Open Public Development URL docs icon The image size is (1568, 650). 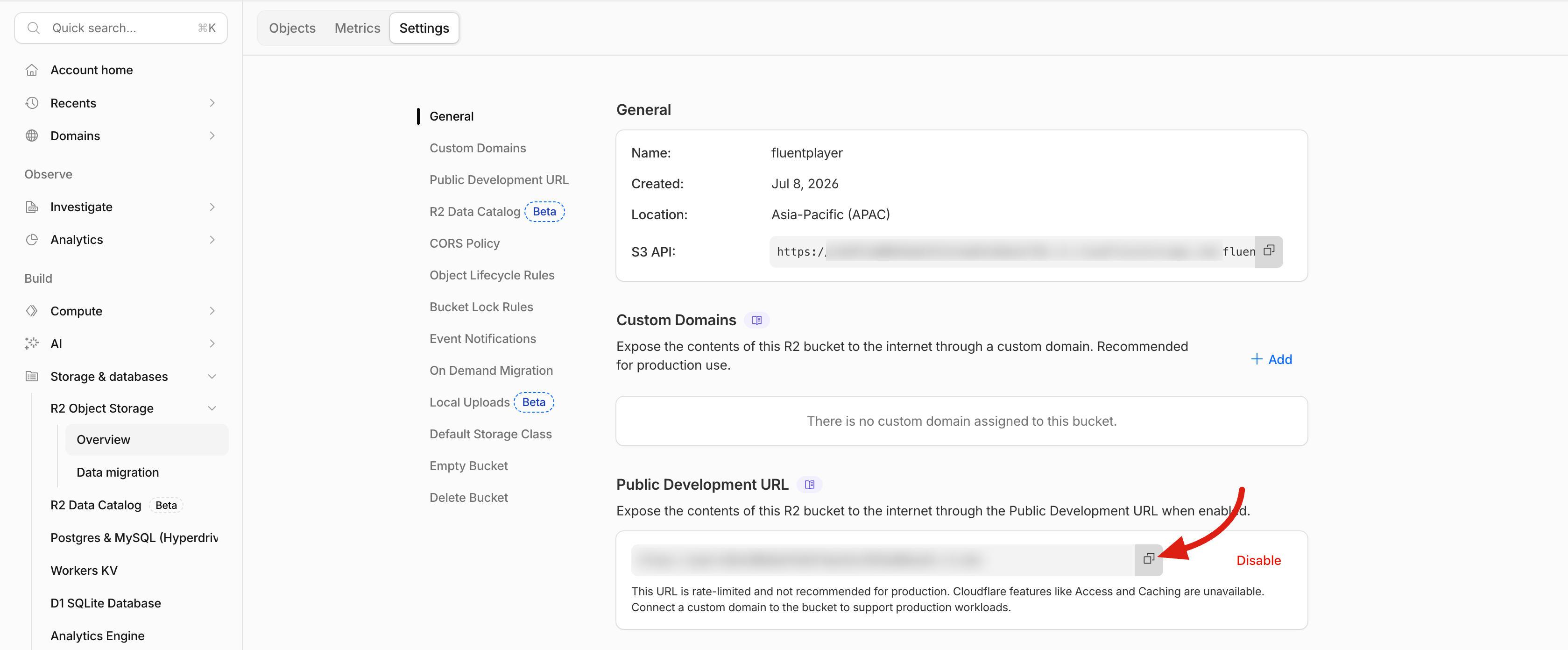coord(810,485)
